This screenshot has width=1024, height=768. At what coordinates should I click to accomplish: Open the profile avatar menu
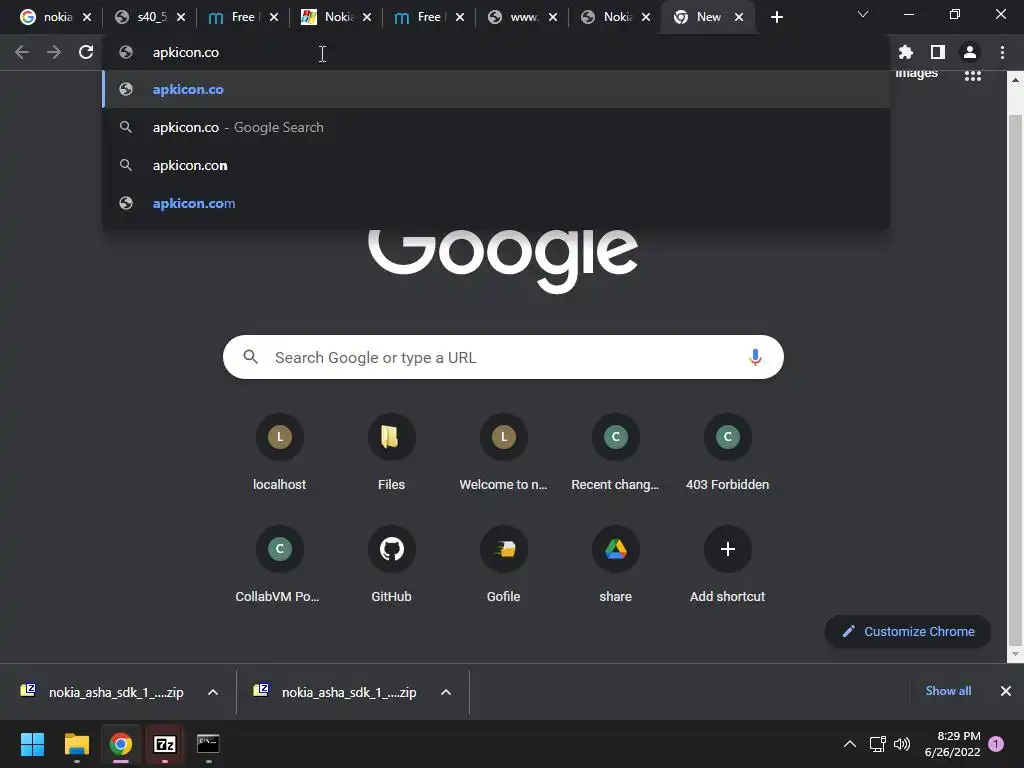pyautogui.click(x=970, y=52)
